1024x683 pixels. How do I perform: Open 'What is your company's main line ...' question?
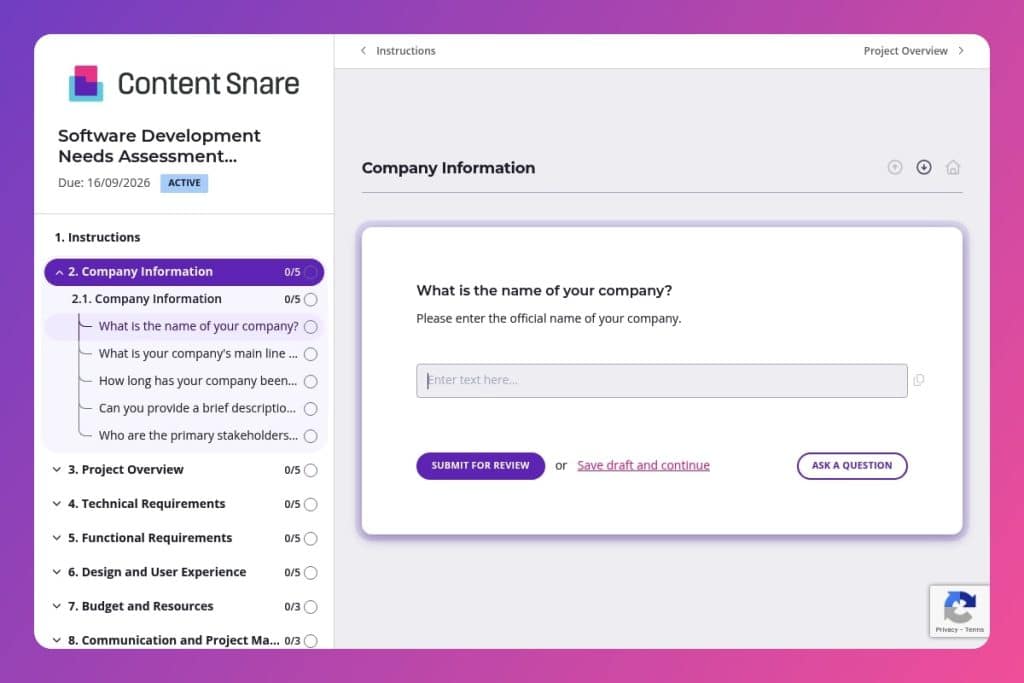[x=198, y=353]
